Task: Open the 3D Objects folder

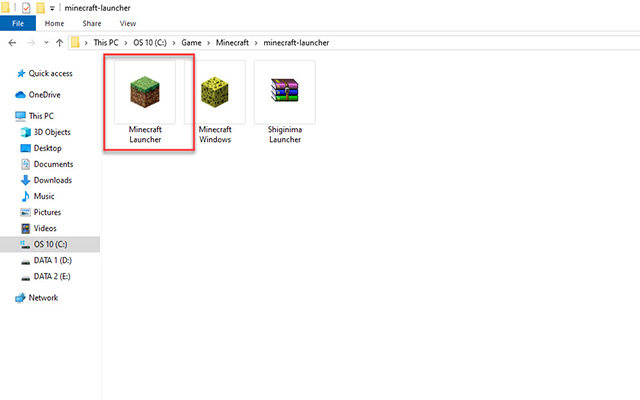Action: click(x=52, y=132)
